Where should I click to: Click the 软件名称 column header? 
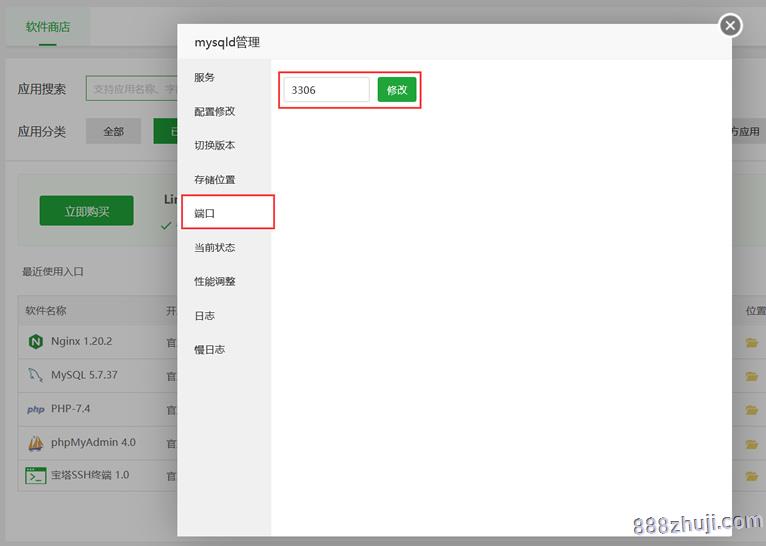coord(46,311)
